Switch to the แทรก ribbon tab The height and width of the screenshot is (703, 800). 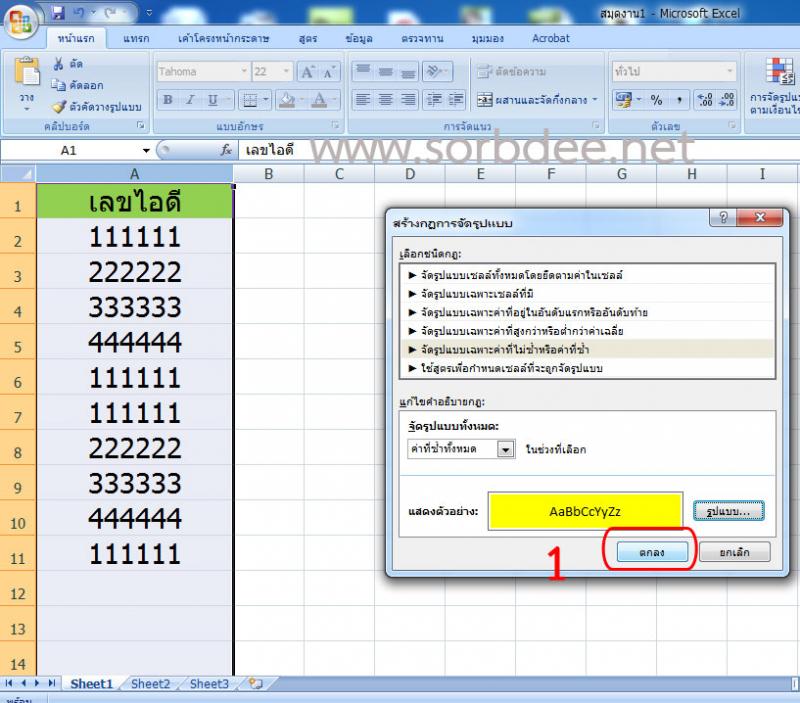tap(136, 38)
